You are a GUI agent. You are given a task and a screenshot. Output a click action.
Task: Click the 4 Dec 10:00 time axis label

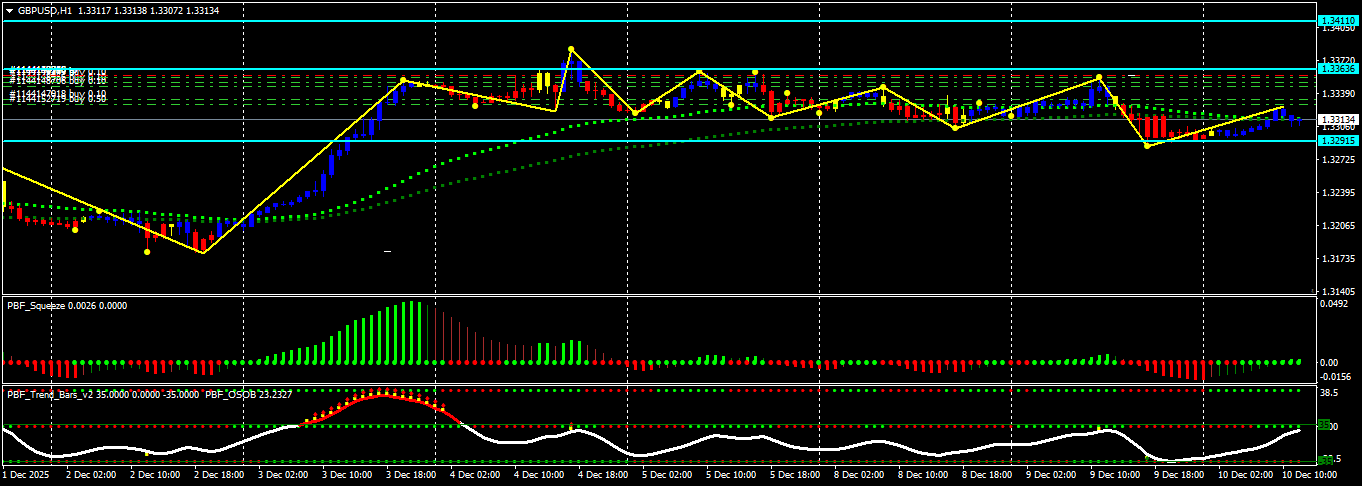tap(538, 474)
